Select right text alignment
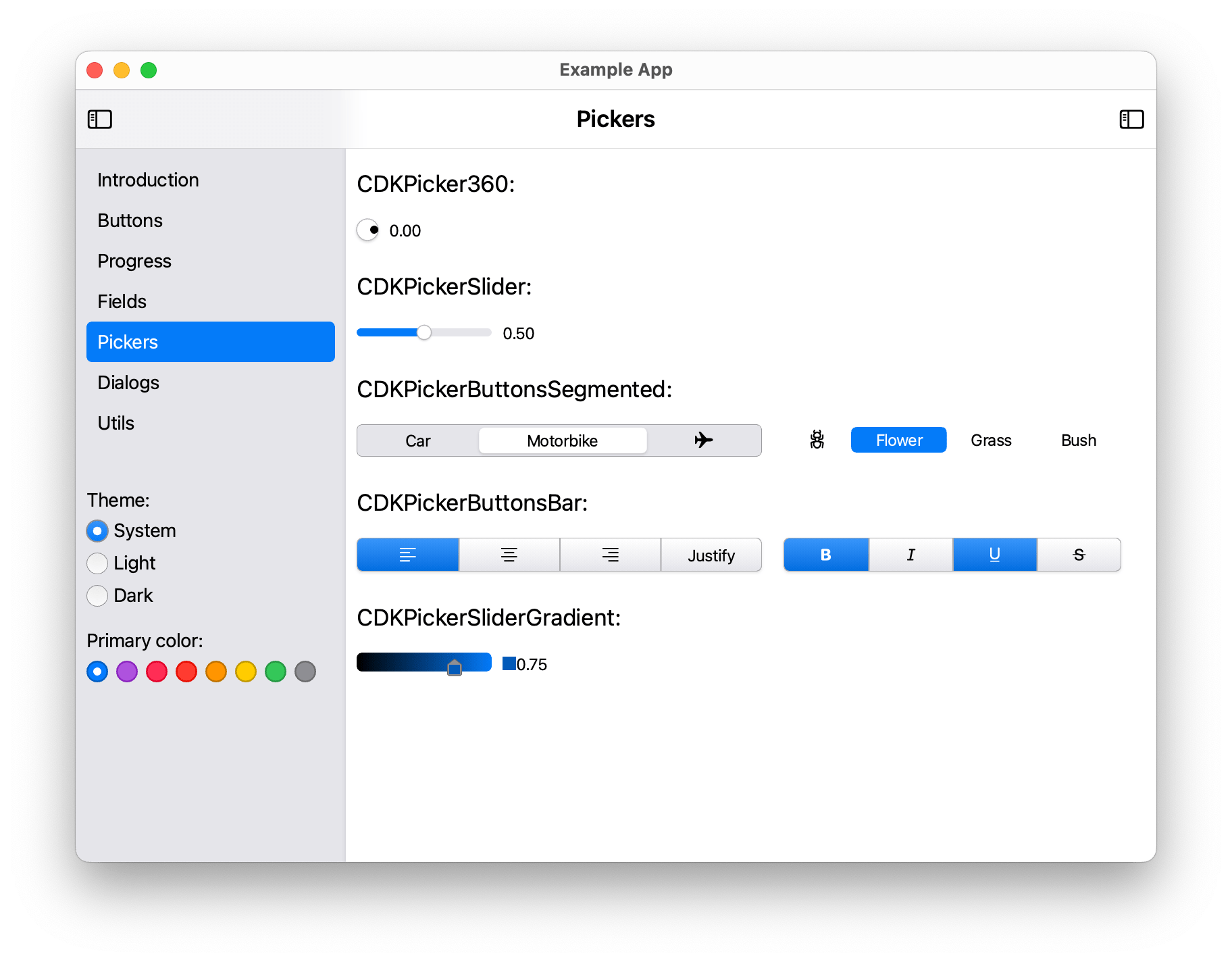 click(610, 555)
